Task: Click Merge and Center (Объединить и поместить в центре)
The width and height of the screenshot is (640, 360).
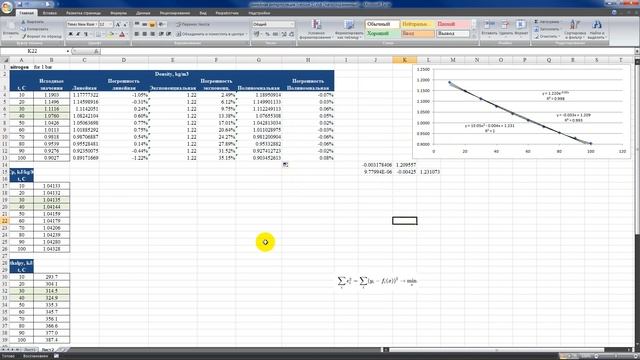Action: [211, 34]
